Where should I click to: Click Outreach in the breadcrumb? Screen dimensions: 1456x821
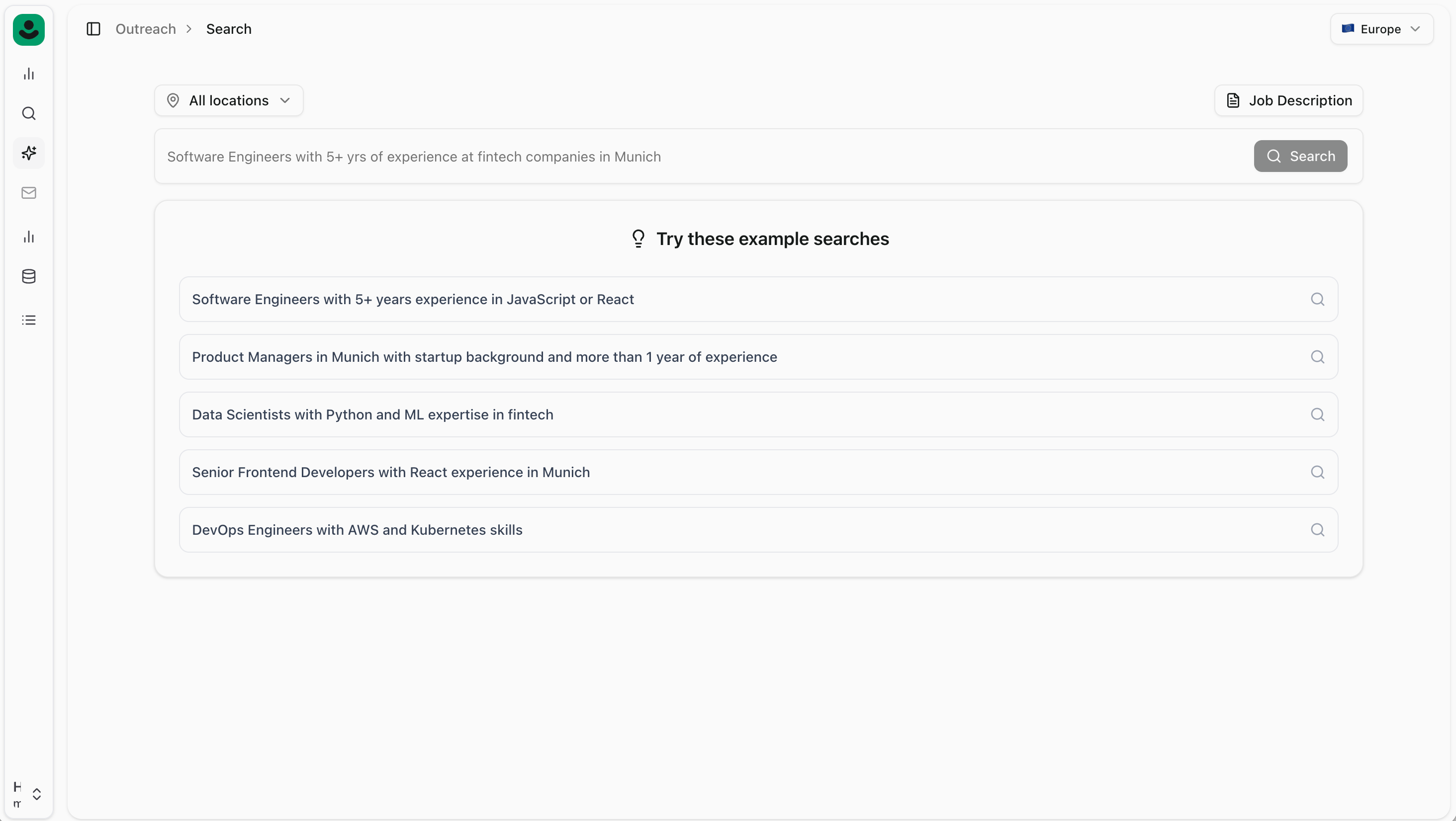coord(145,28)
